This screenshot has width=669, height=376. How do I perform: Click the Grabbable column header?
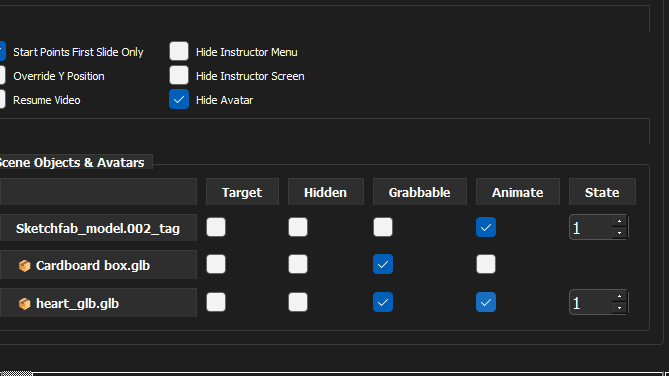420,192
